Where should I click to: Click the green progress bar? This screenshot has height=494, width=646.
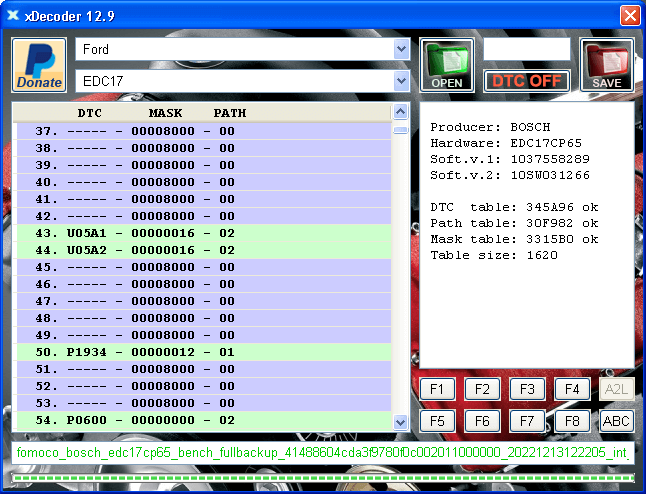click(323, 478)
